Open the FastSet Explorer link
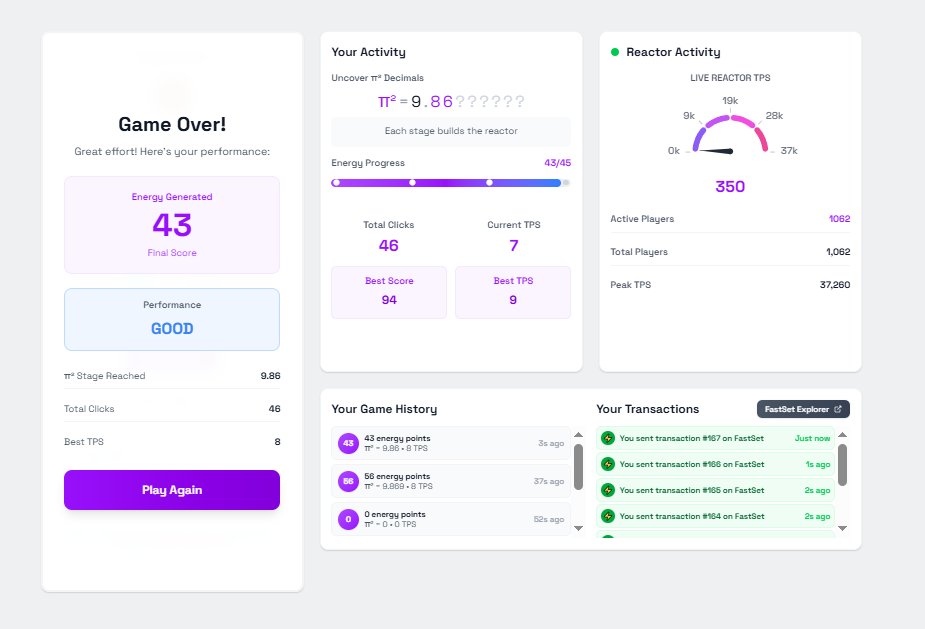Image resolution: width=925 pixels, height=629 pixels. click(x=803, y=409)
